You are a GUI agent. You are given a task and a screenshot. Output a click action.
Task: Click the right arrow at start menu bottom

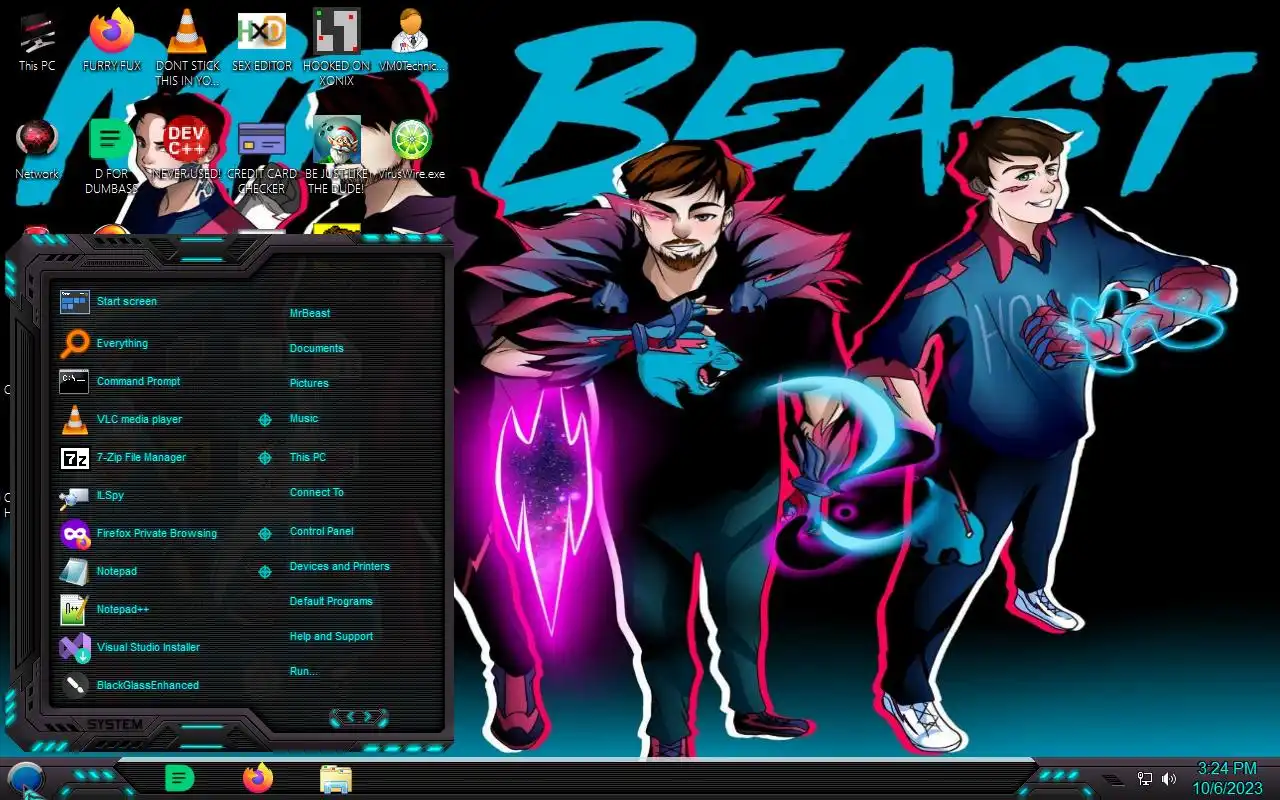370,716
